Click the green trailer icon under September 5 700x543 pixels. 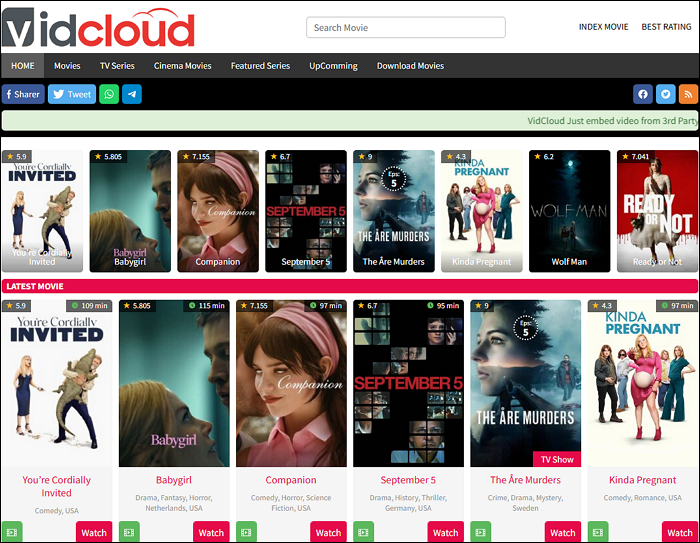(363, 532)
